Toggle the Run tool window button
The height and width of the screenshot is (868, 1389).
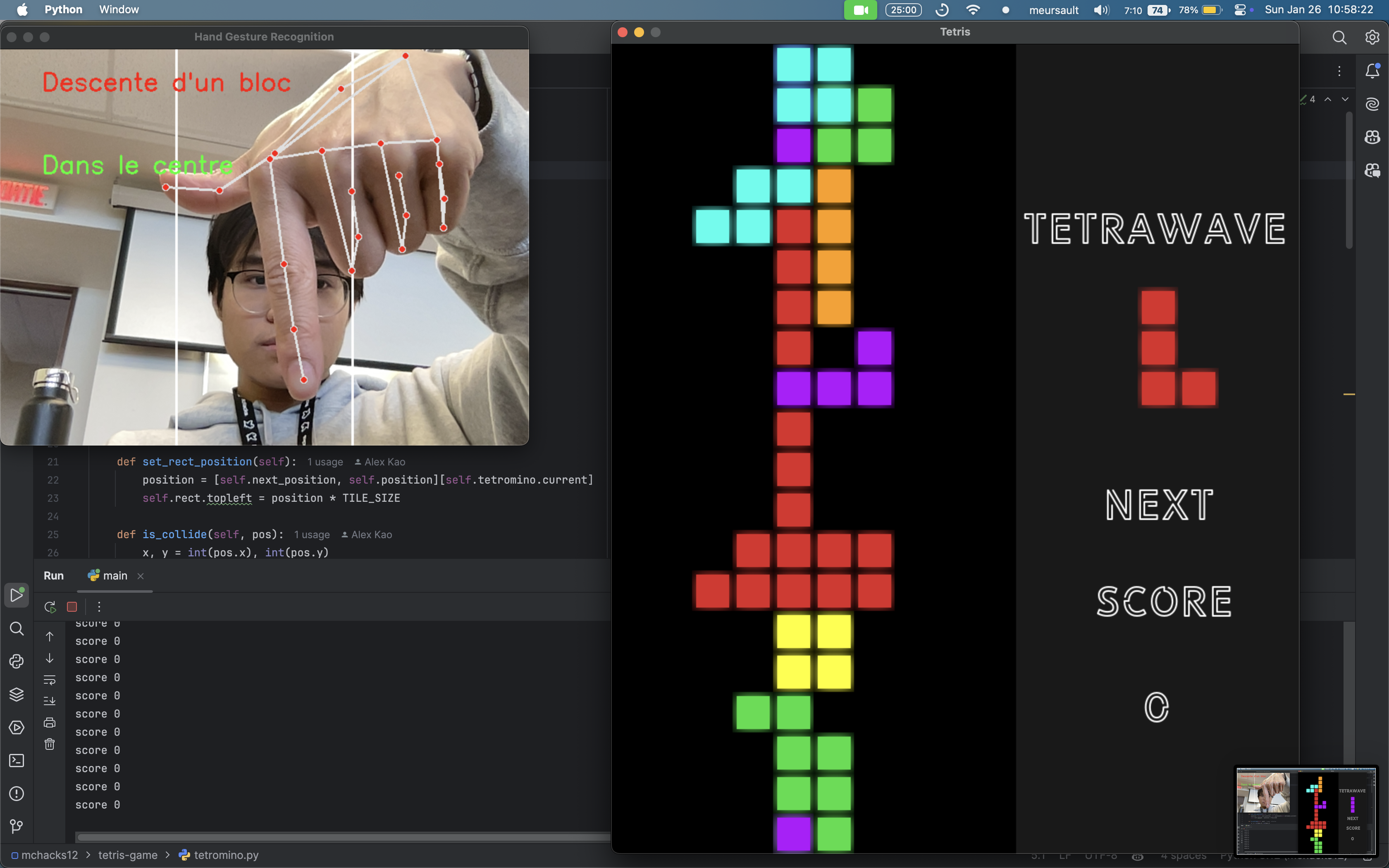tap(17, 595)
